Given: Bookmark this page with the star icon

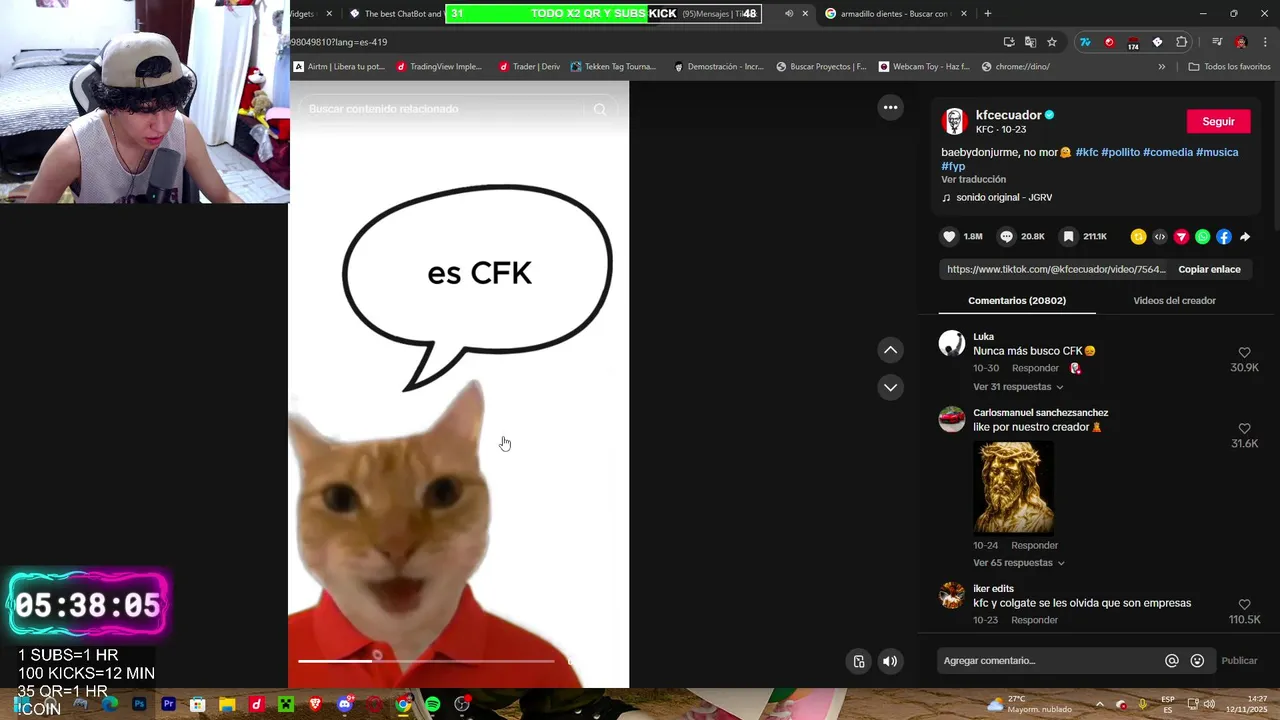Looking at the screenshot, I should [x=1052, y=42].
